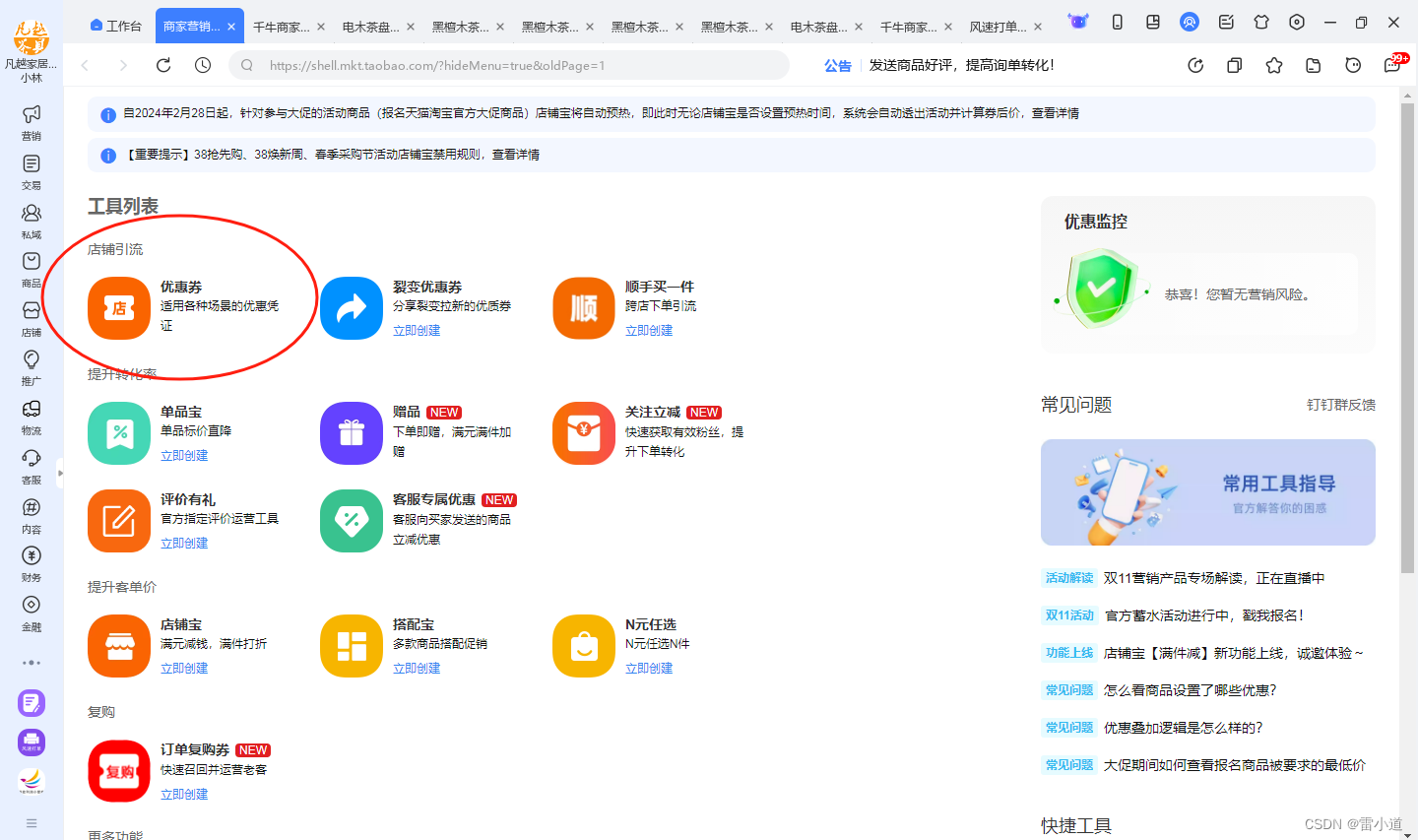Screen dimensions: 1418x840
Task: Click 立即创建 under 评价有礼
Action: pos(184,544)
